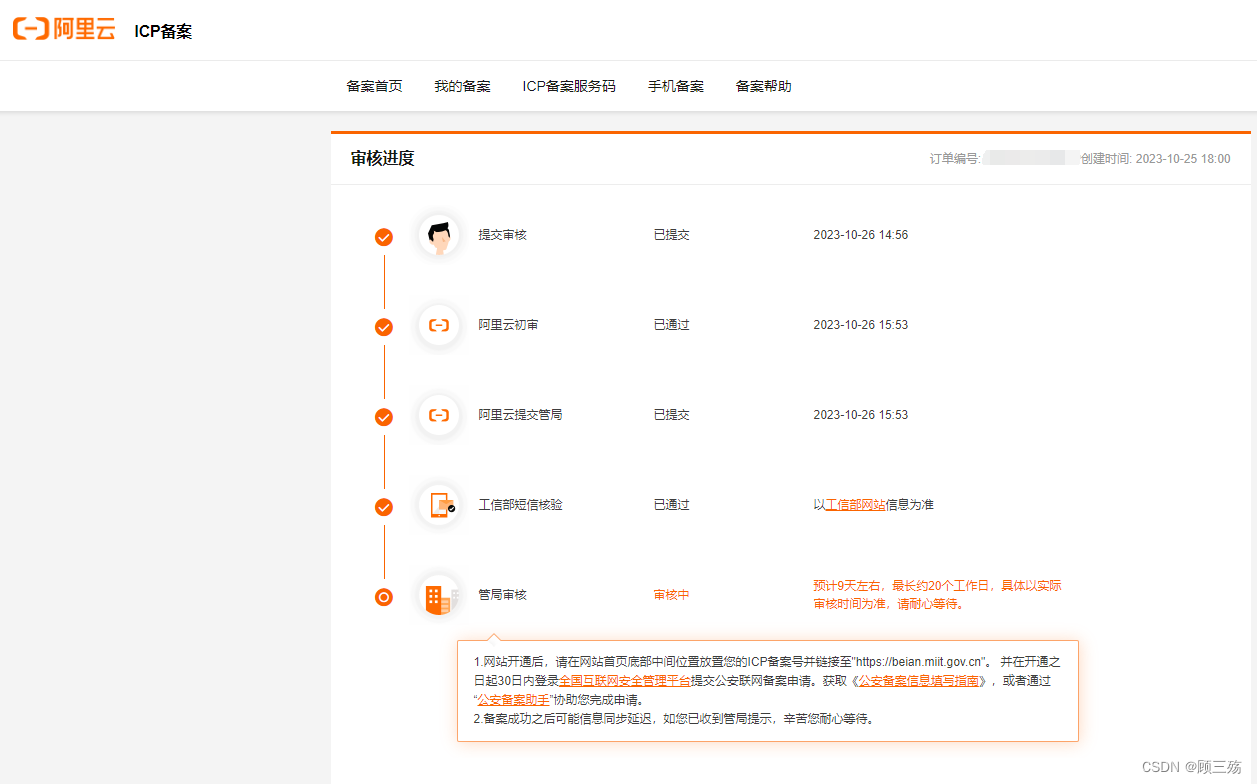Open the 公安备案助手 link

coord(514,700)
